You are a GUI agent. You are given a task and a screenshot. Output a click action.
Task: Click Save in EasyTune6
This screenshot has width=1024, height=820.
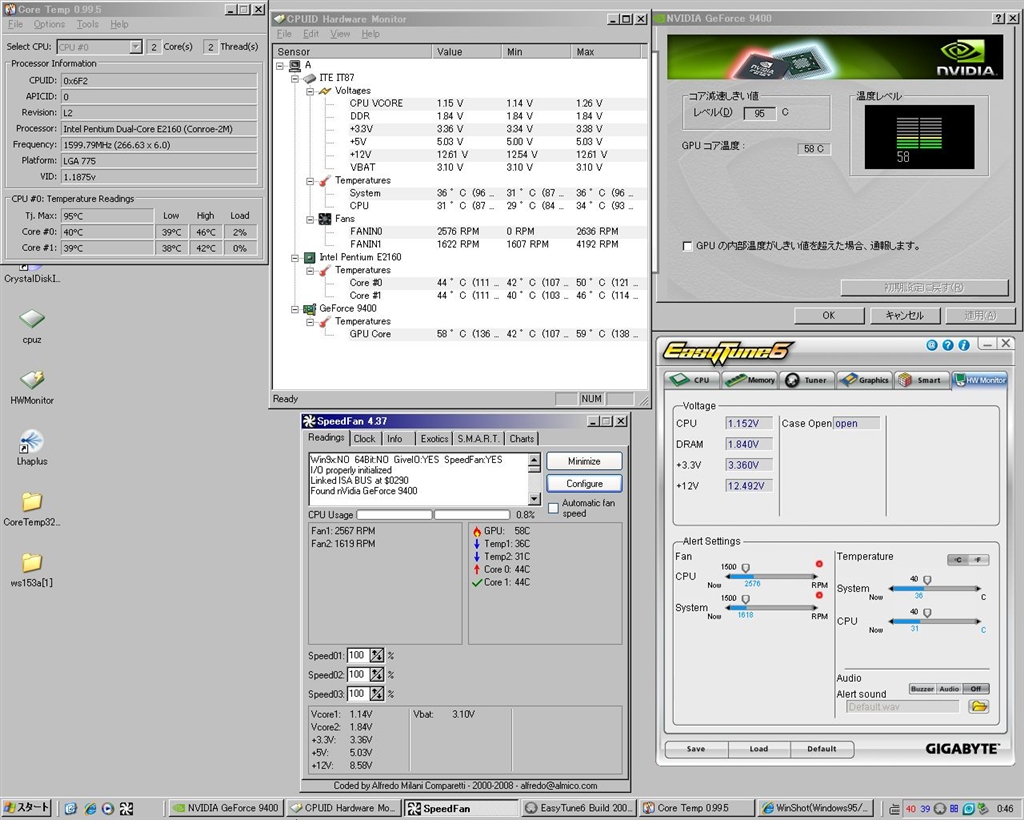coord(696,748)
